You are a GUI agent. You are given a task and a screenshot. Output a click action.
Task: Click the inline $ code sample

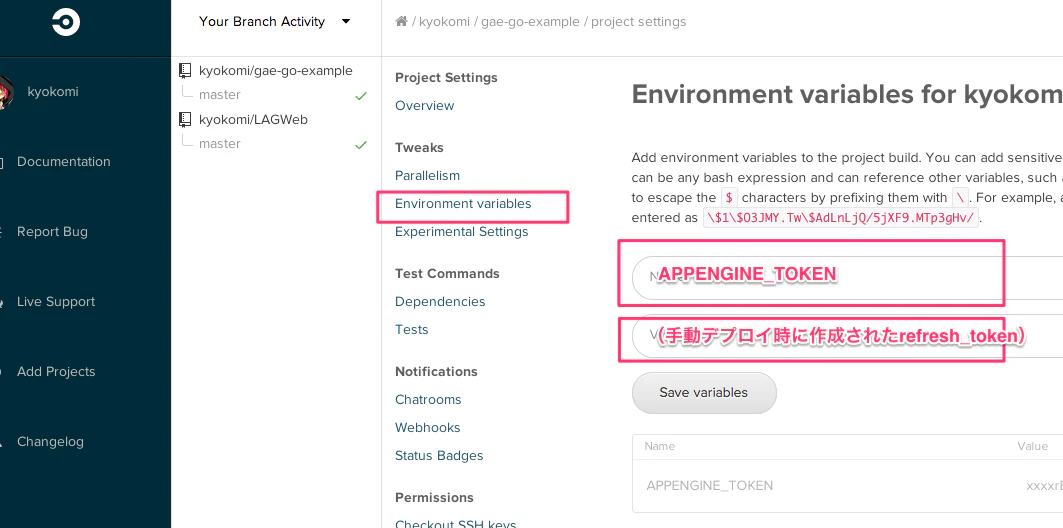point(729,197)
